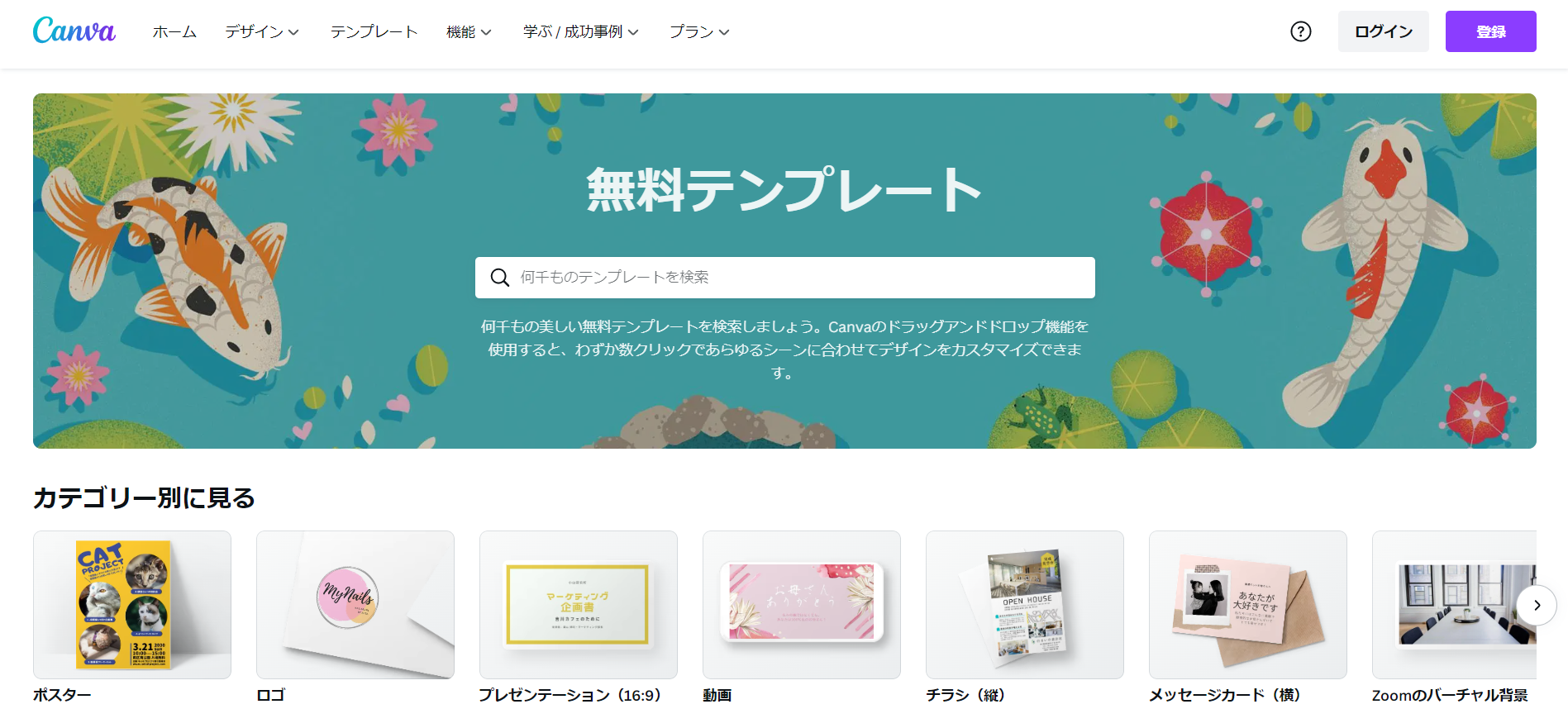The image size is (1568, 728).
Task: Go to the ホーム menu item
Action: point(174,31)
